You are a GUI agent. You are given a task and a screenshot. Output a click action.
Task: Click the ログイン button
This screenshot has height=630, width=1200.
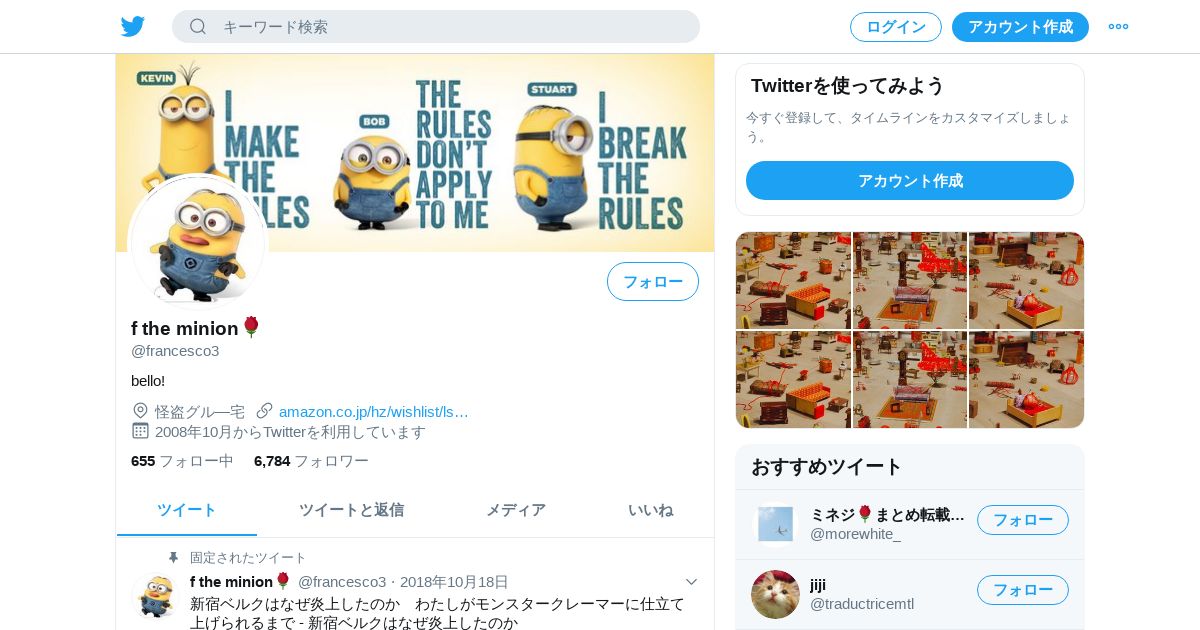896,27
